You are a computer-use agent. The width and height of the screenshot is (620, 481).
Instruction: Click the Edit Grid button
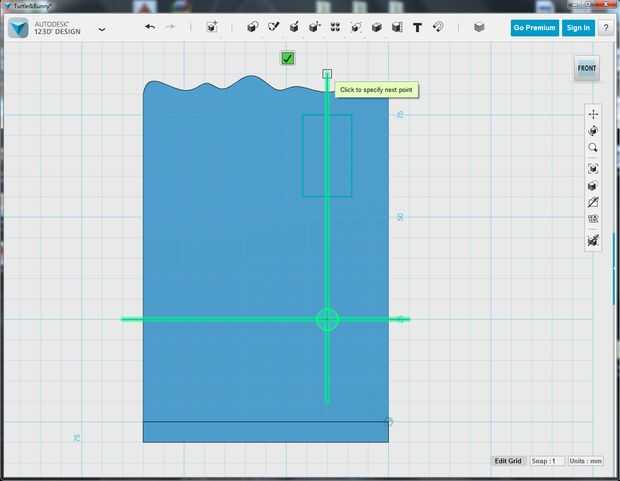(508, 461)
